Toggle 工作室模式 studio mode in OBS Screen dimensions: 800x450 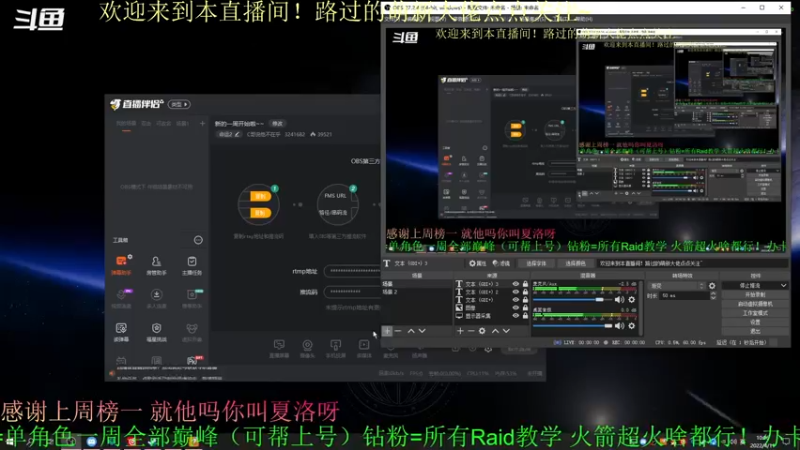click(755, 313)
